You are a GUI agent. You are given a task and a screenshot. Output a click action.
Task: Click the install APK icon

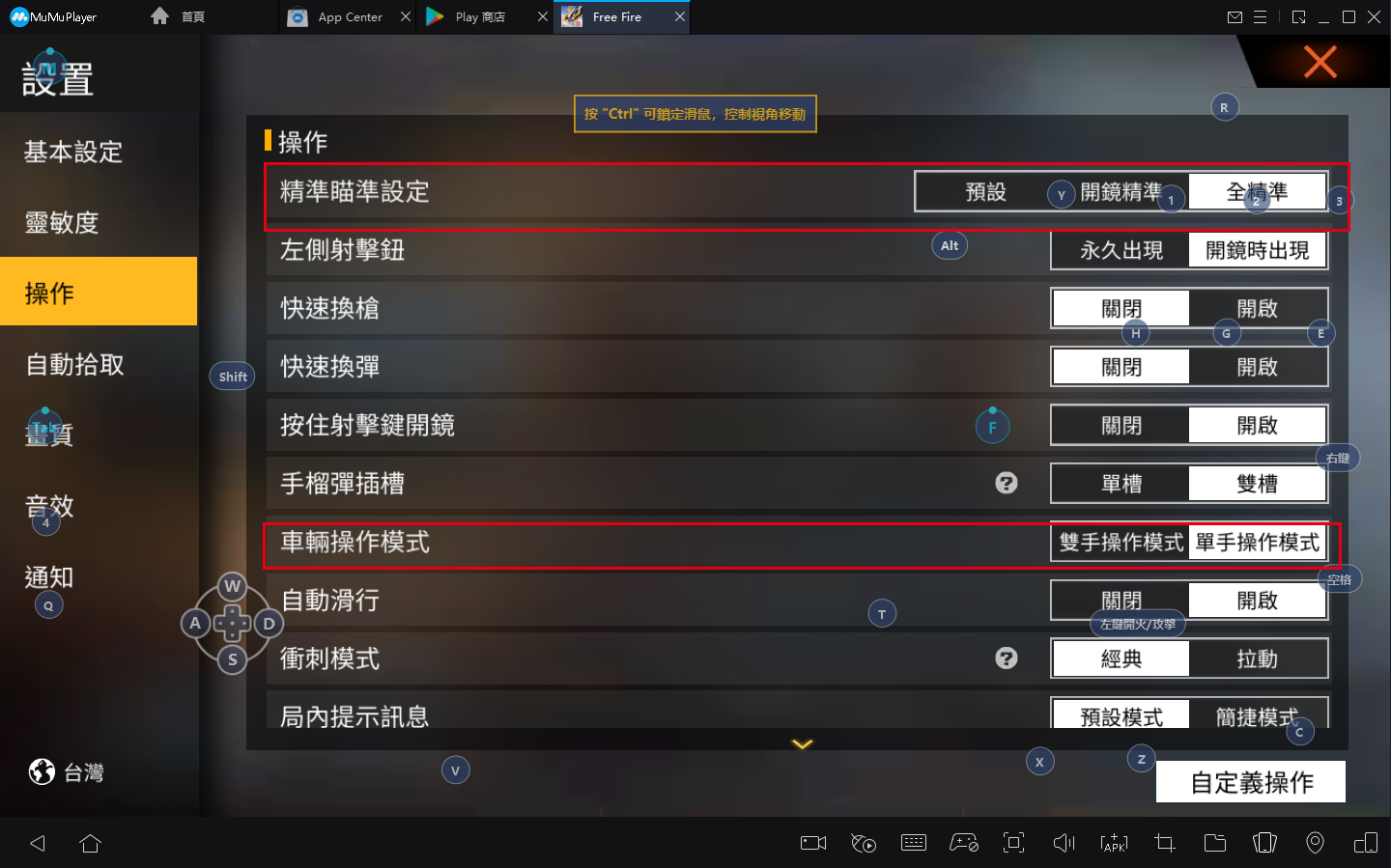tap(1114, 843)
